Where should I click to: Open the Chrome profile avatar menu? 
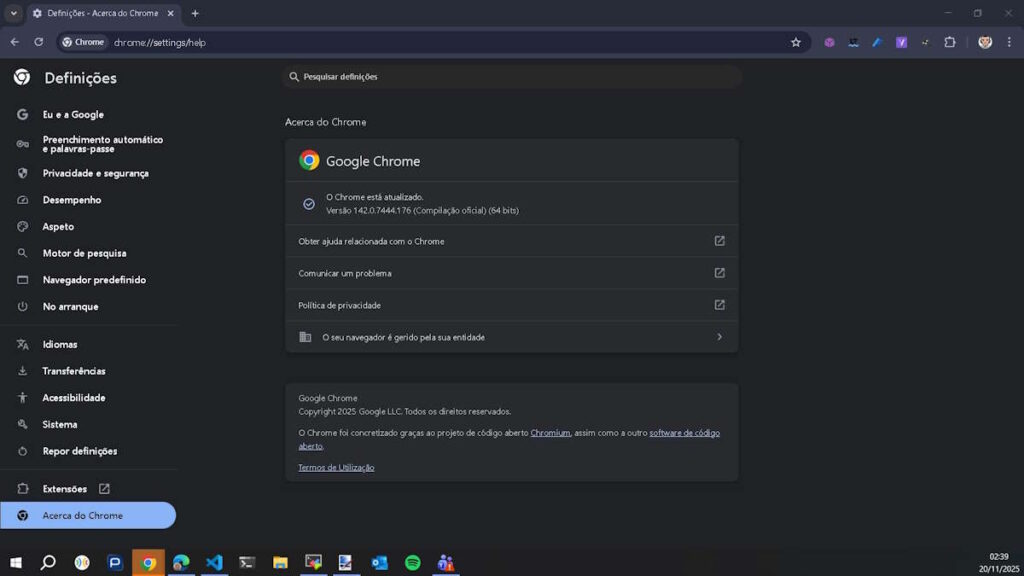(984, 42)
